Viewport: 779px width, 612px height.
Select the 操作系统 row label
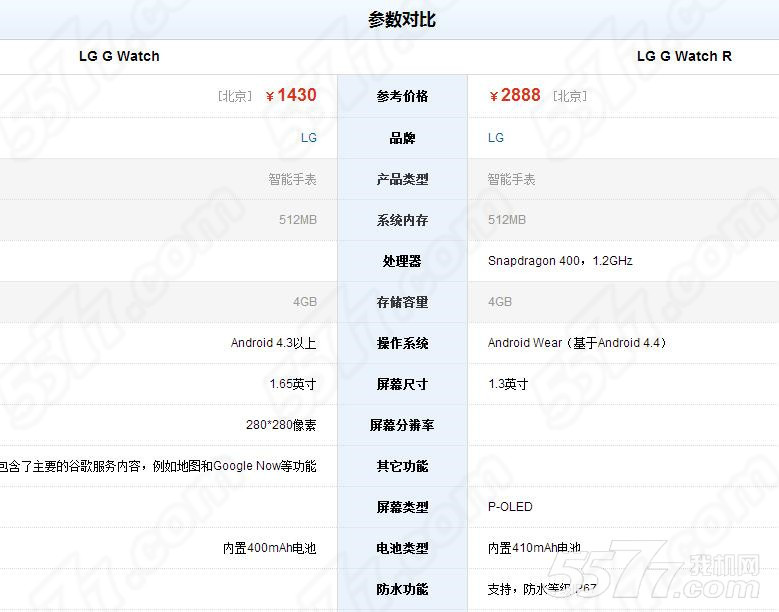[402, 343]
